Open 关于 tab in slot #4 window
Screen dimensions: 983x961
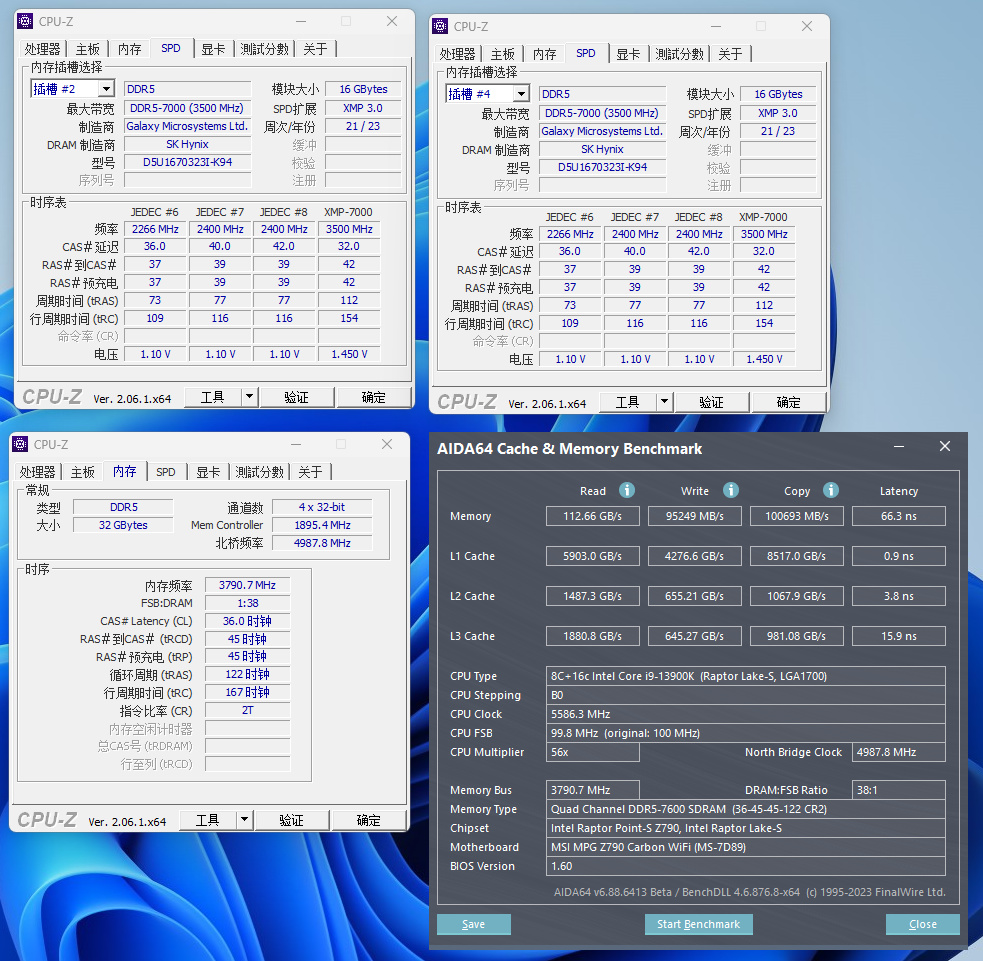(x=730, y=54)
